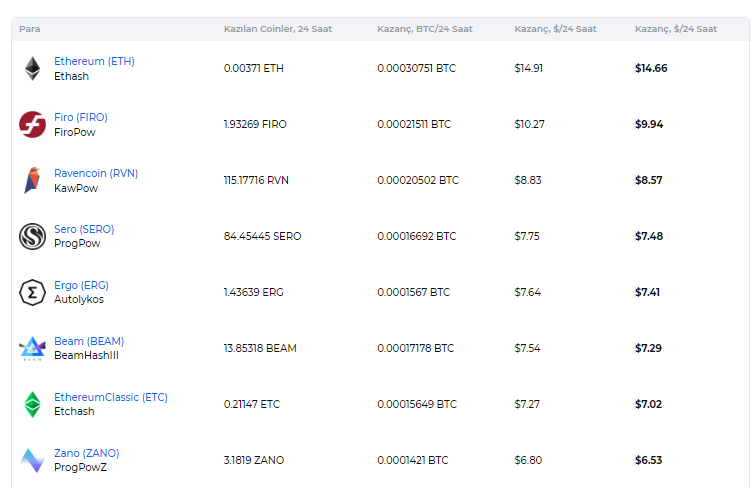
Task: Click the ProgPowZ algorithm label
Action: (80, 467)
